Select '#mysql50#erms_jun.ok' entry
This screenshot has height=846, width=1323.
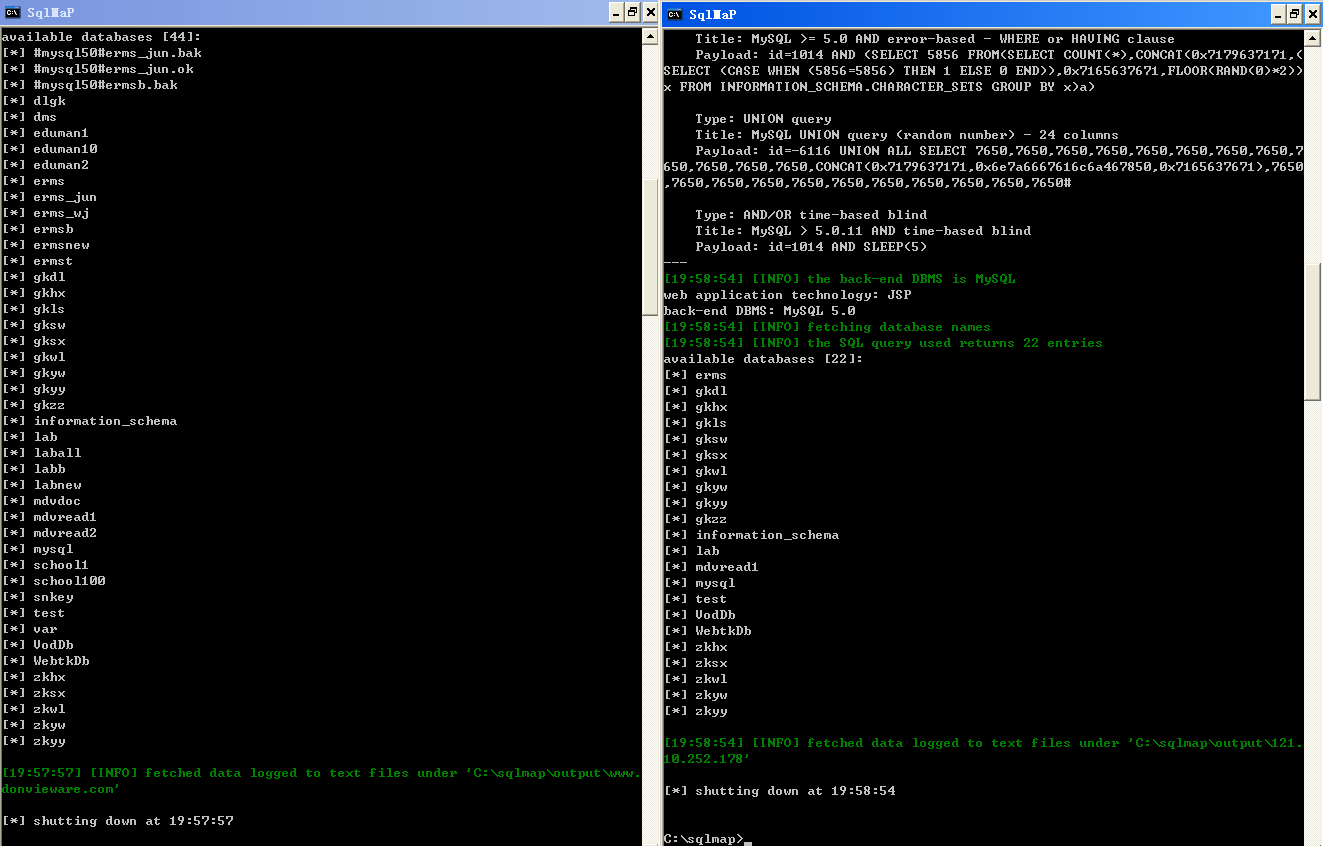tap(113, 69)
